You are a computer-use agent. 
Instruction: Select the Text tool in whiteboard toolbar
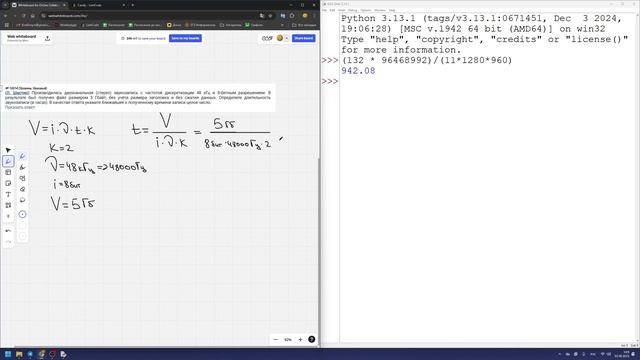8,195
